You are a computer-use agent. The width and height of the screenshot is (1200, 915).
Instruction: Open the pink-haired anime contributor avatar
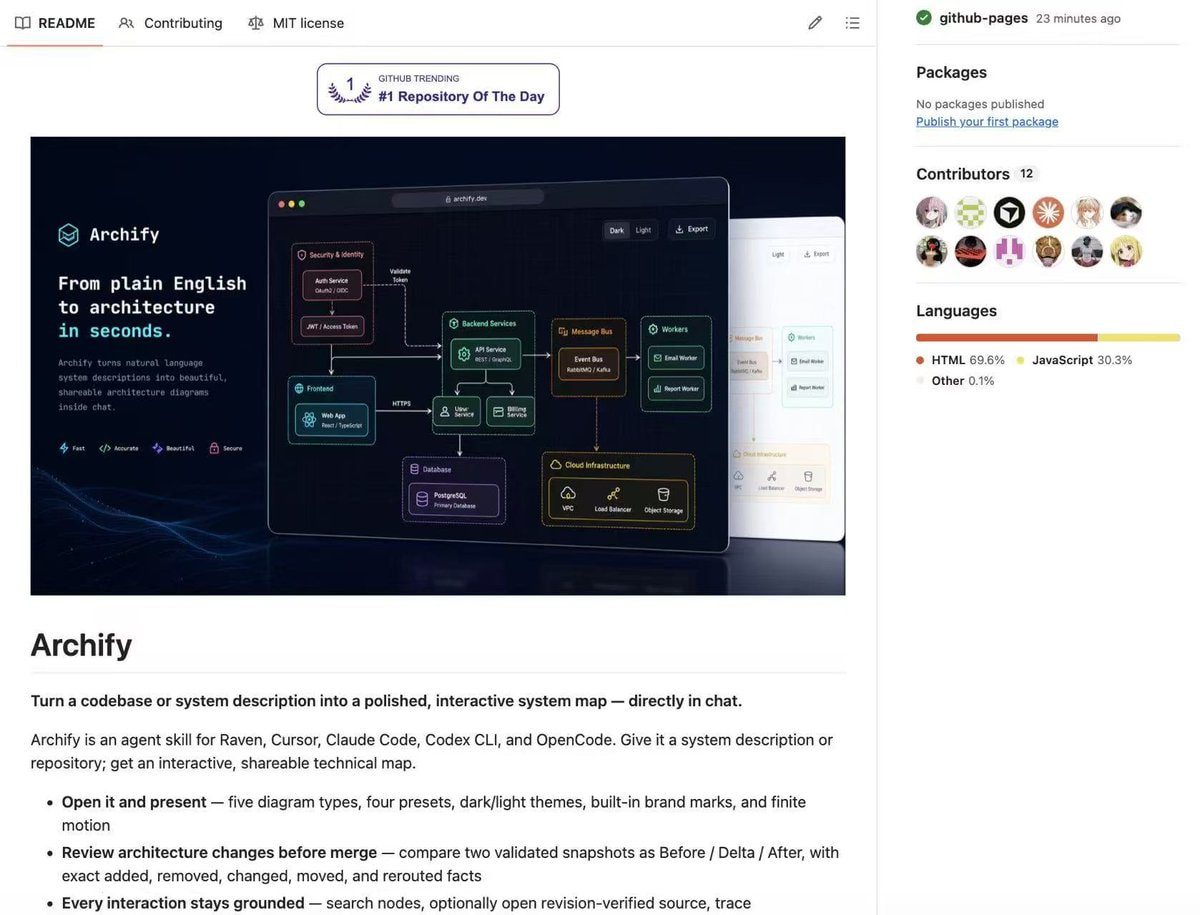tap(932, 212)
